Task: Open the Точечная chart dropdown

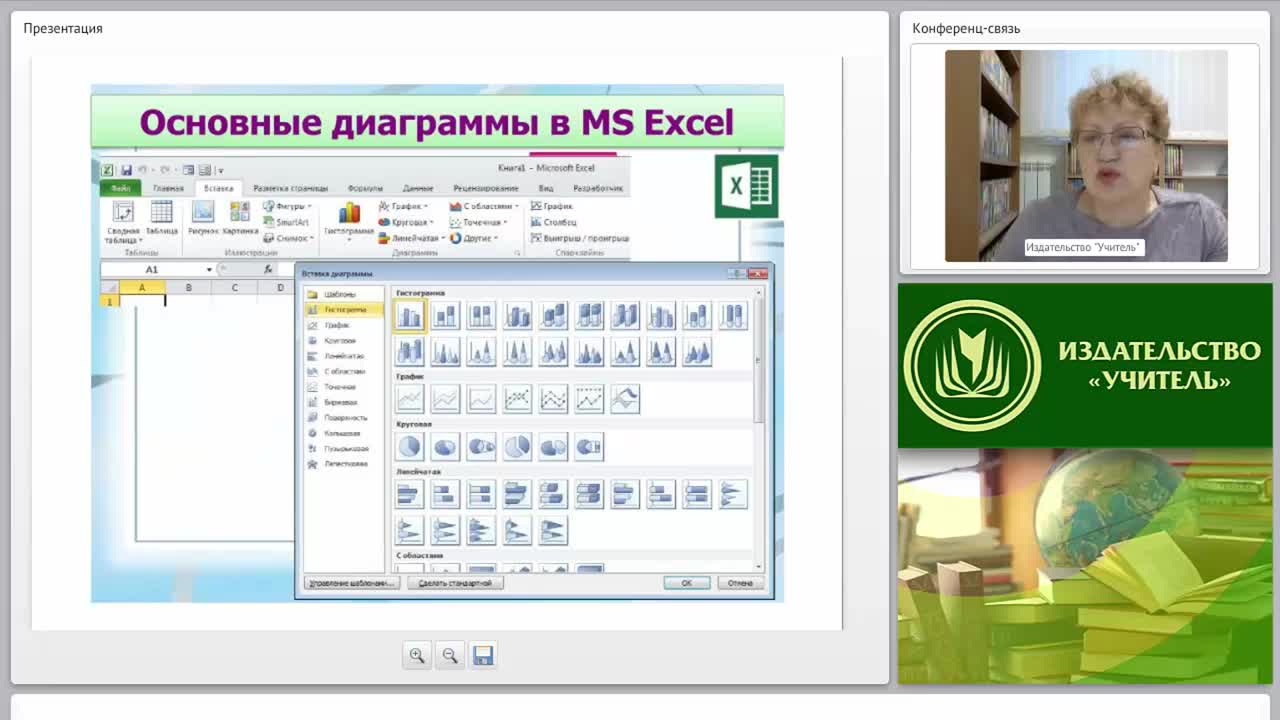Action: (479, 222)
